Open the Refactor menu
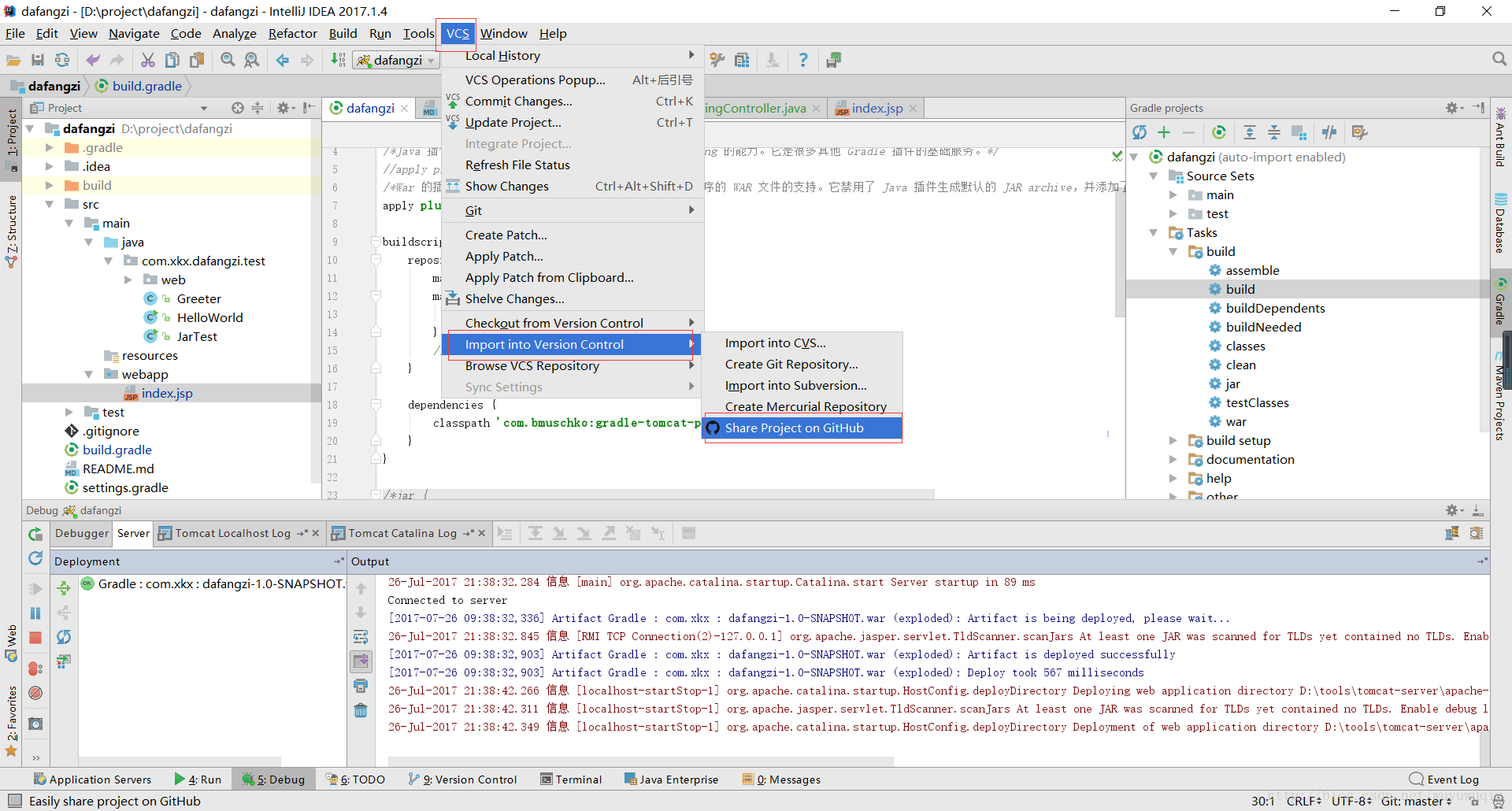1512x811 pixels. tap(292, 33)
